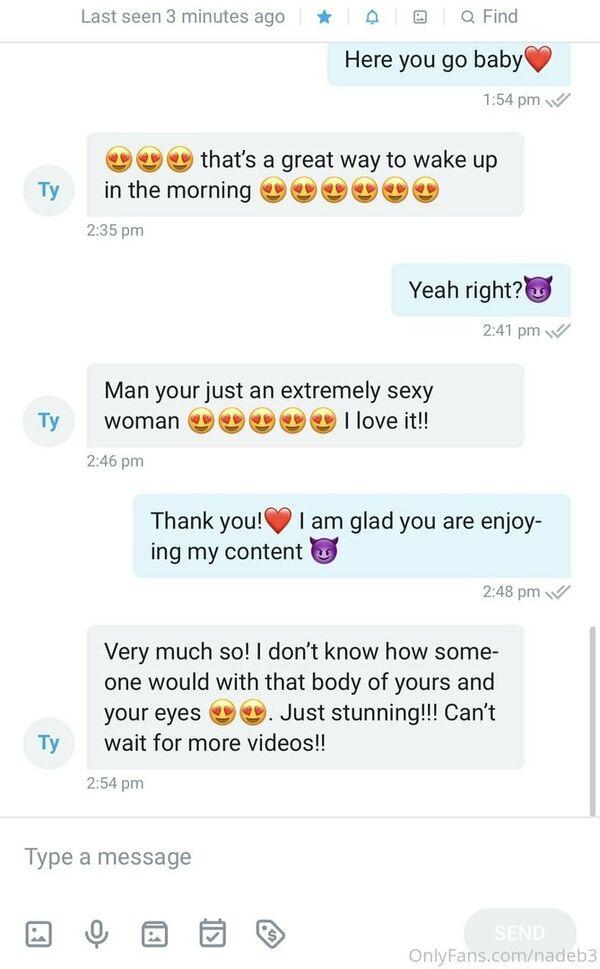Focus the Type a message field

tap(297, 857)
